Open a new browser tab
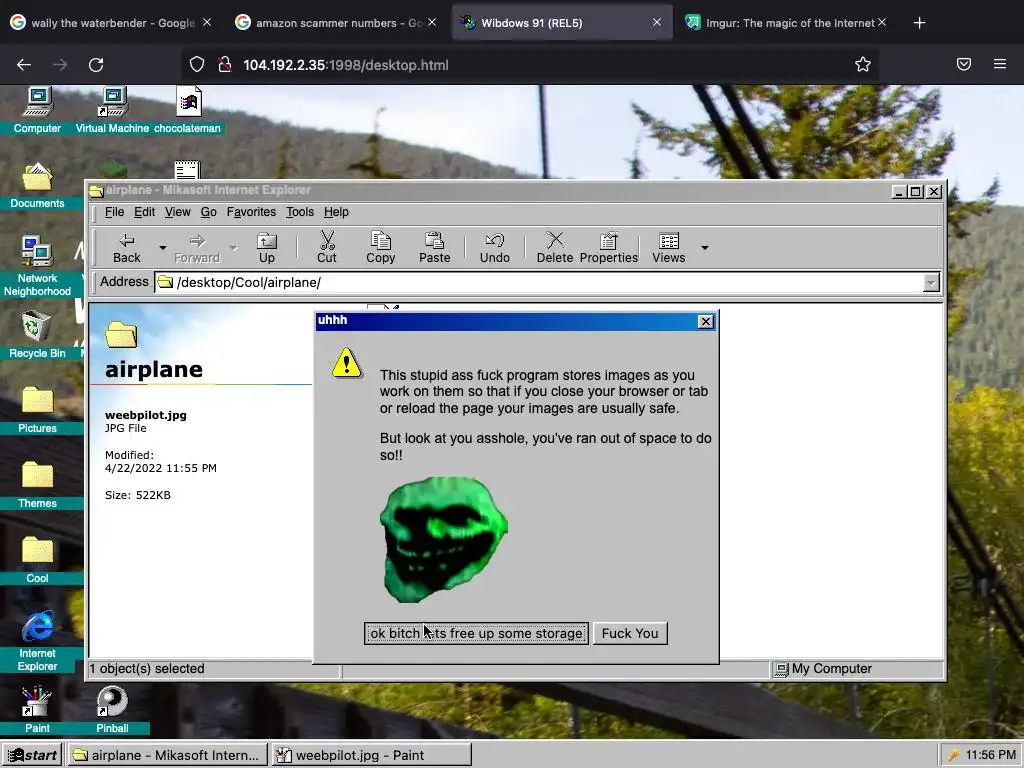The height and width of the screenshot is (768, 1024). point(920,23)
